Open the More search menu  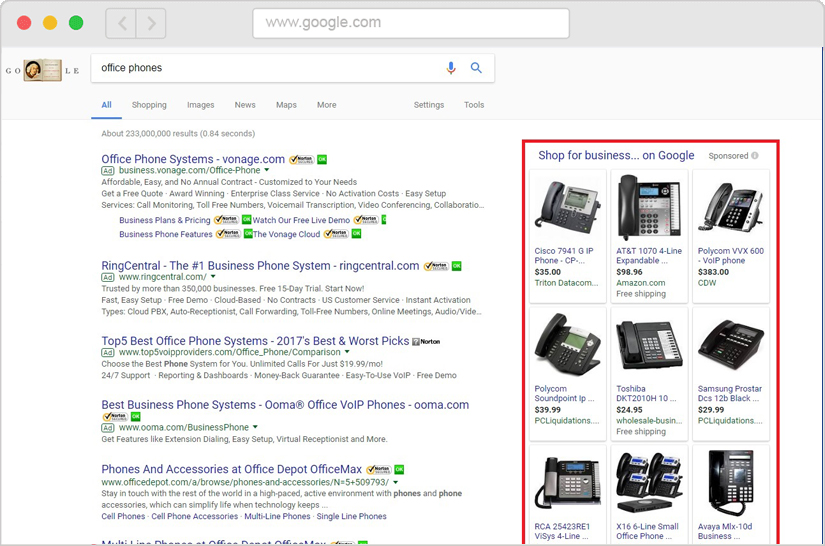click(x=326, y=105)
